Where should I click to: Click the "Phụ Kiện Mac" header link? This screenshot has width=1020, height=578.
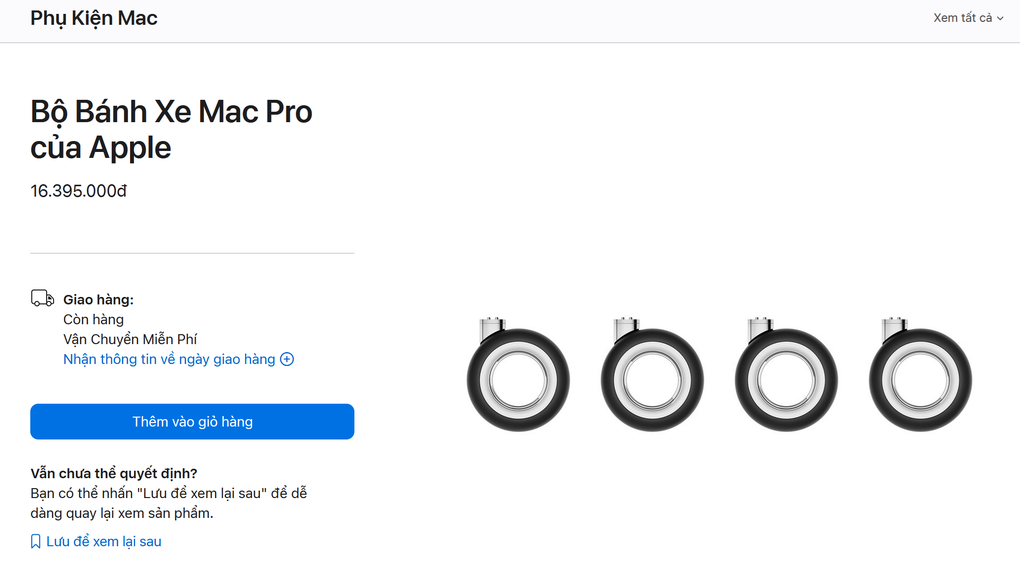tap(93, 17)
